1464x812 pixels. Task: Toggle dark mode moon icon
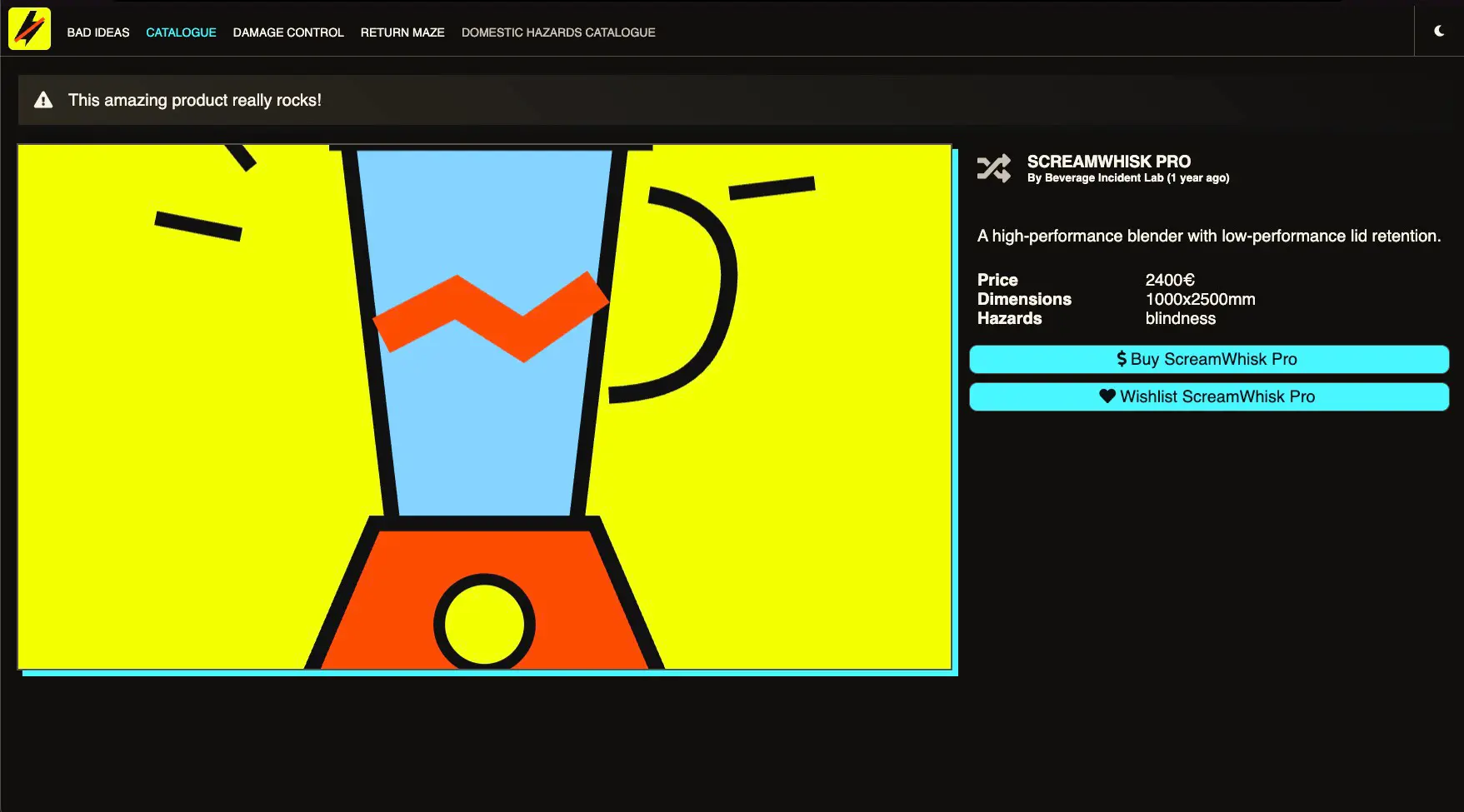[x=1439, y=31]
